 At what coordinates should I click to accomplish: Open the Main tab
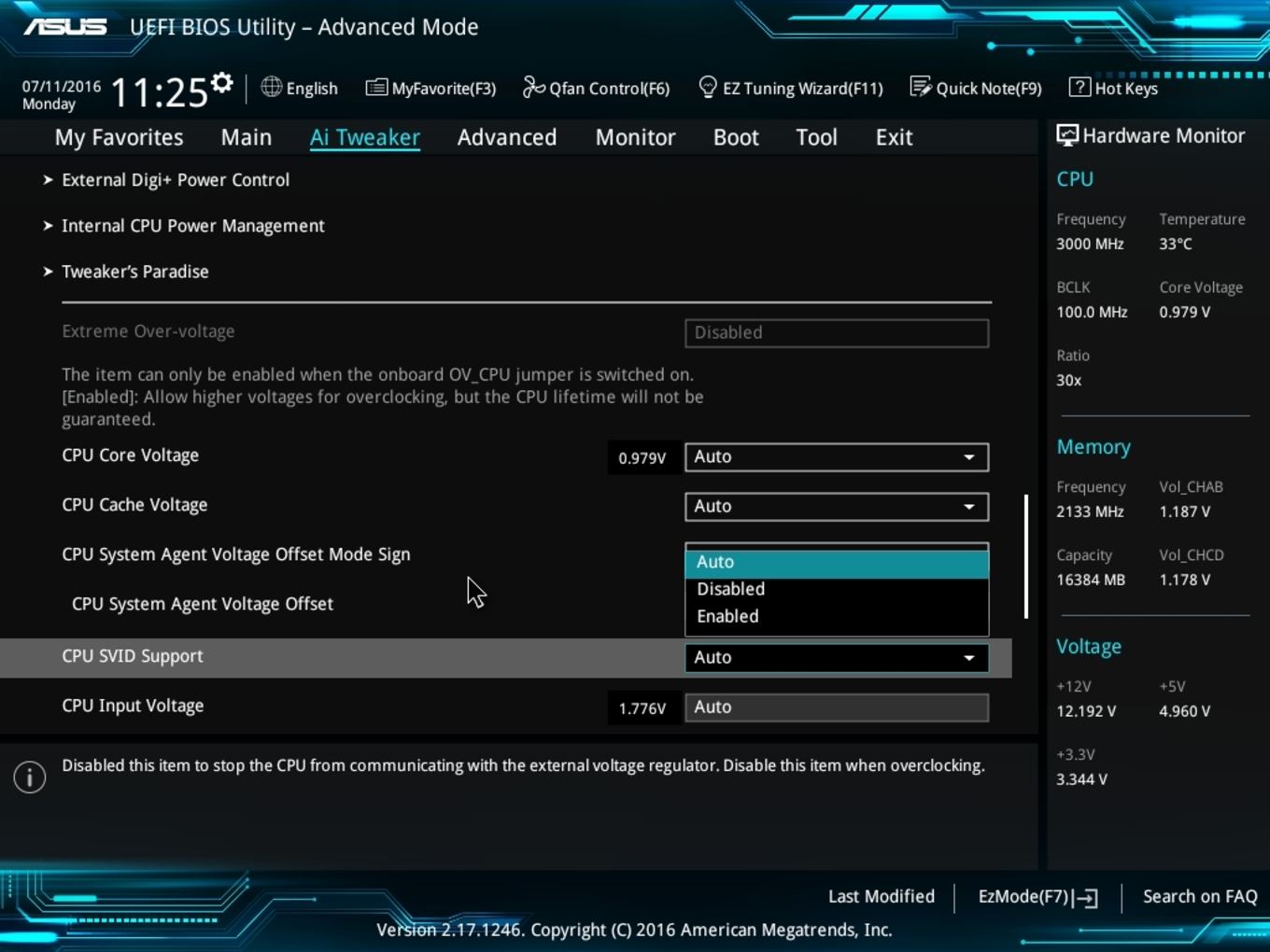pos(247,137)
